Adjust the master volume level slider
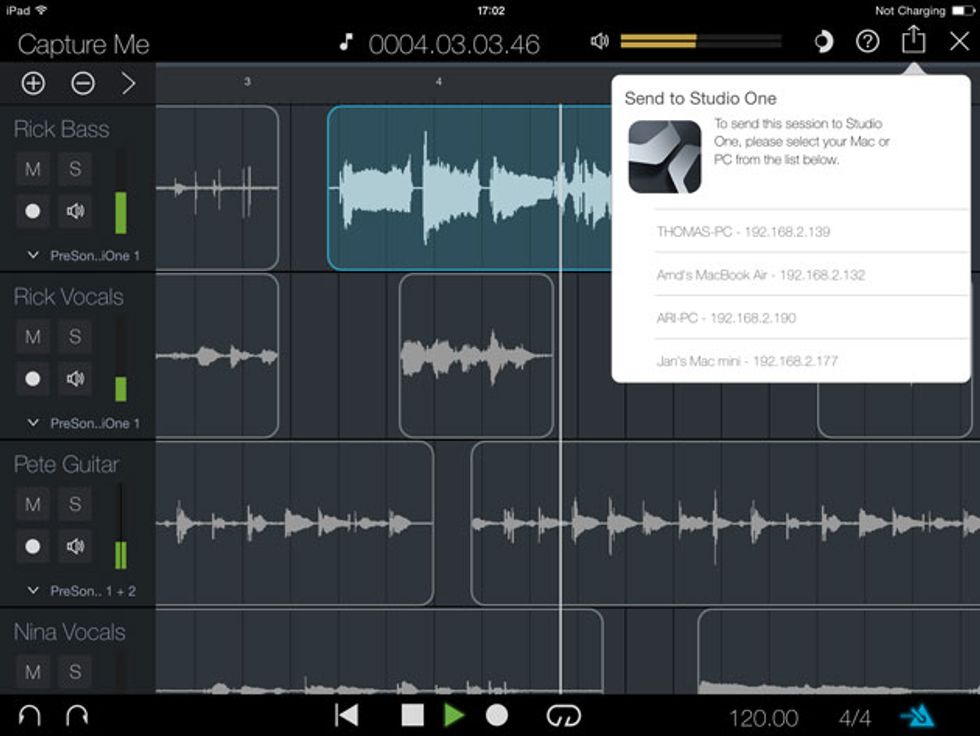 click(x=700, y=41)
